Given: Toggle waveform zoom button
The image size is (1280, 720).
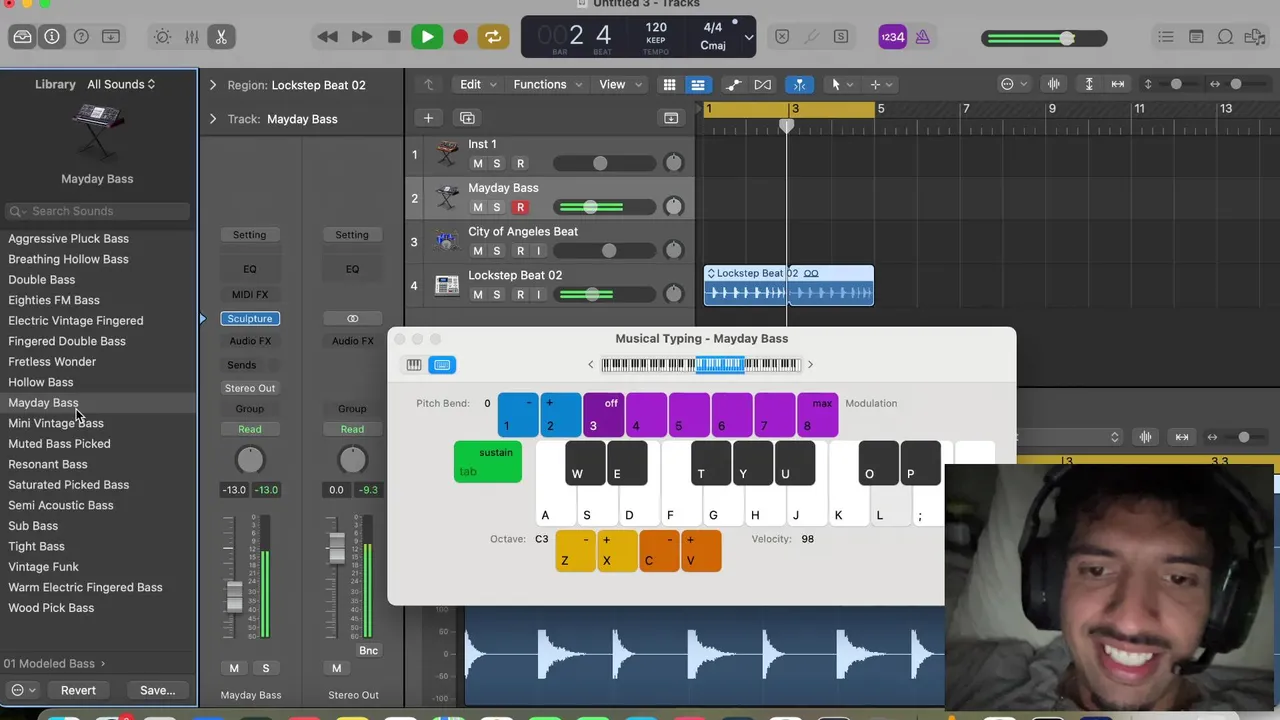Looking at the screenshot, I should 1053,85.
